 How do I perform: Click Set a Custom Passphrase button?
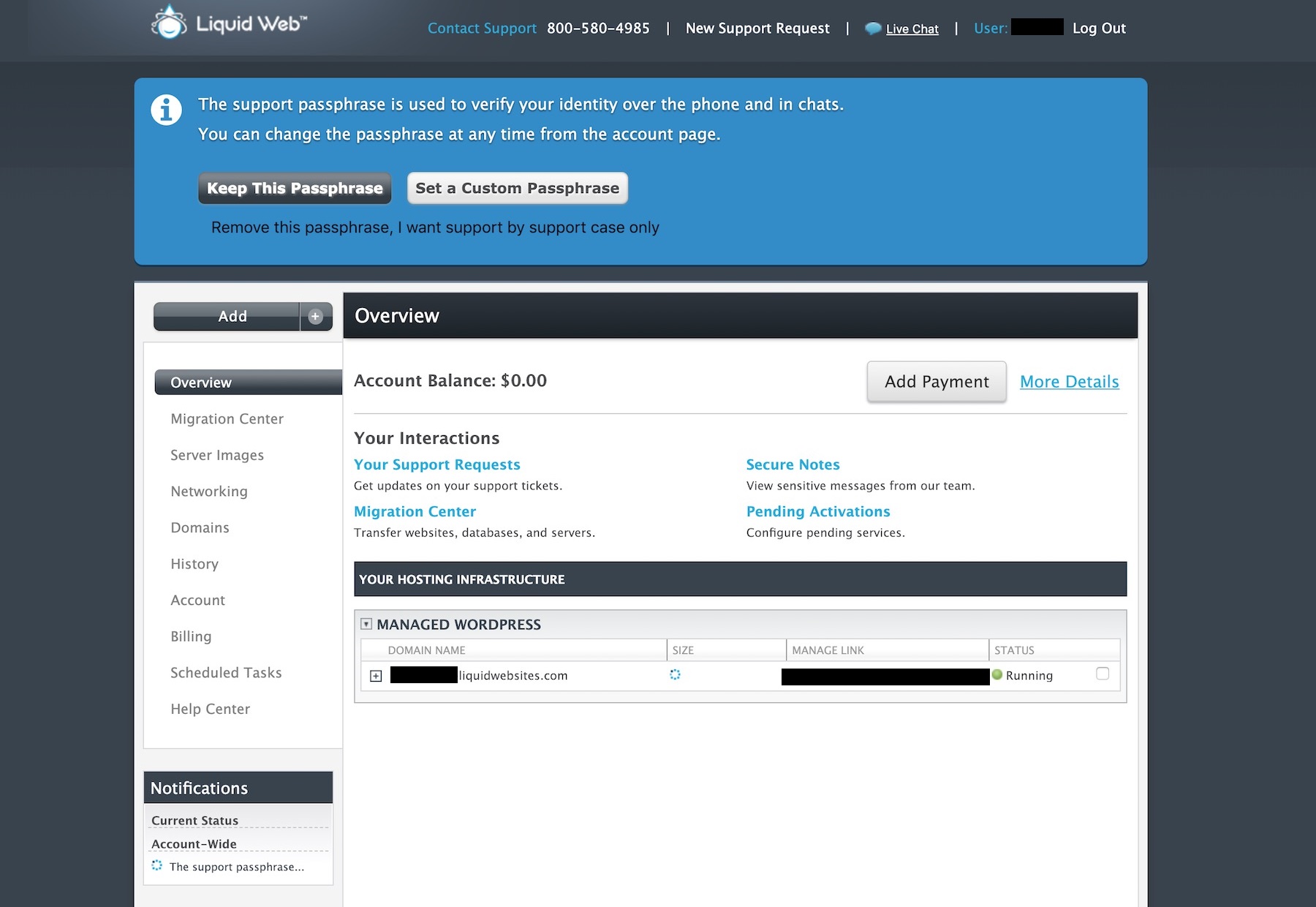pyautogui.click(x=518, y=188)
